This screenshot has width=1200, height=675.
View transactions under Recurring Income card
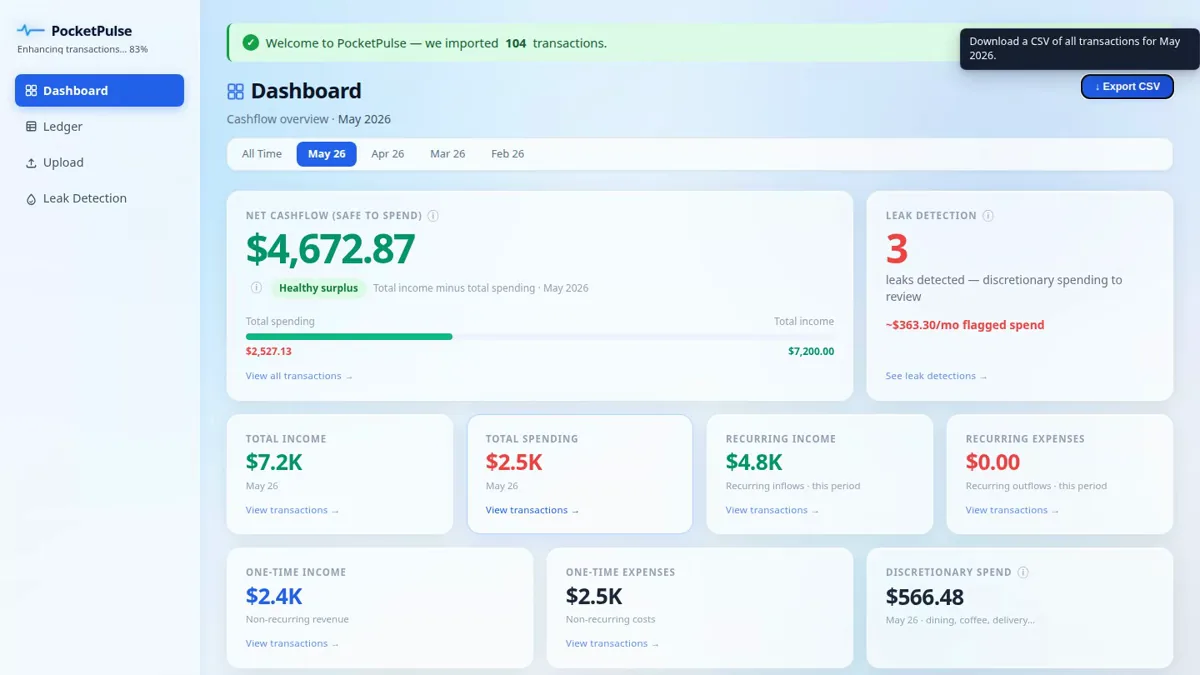[772, 510]
